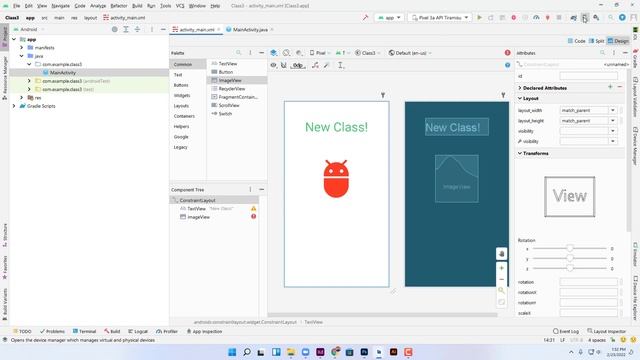Image resolution: width=640 pixels, height=360 pixels.
Task: Click the rotation y slider handle
Action: coord(570,258)
